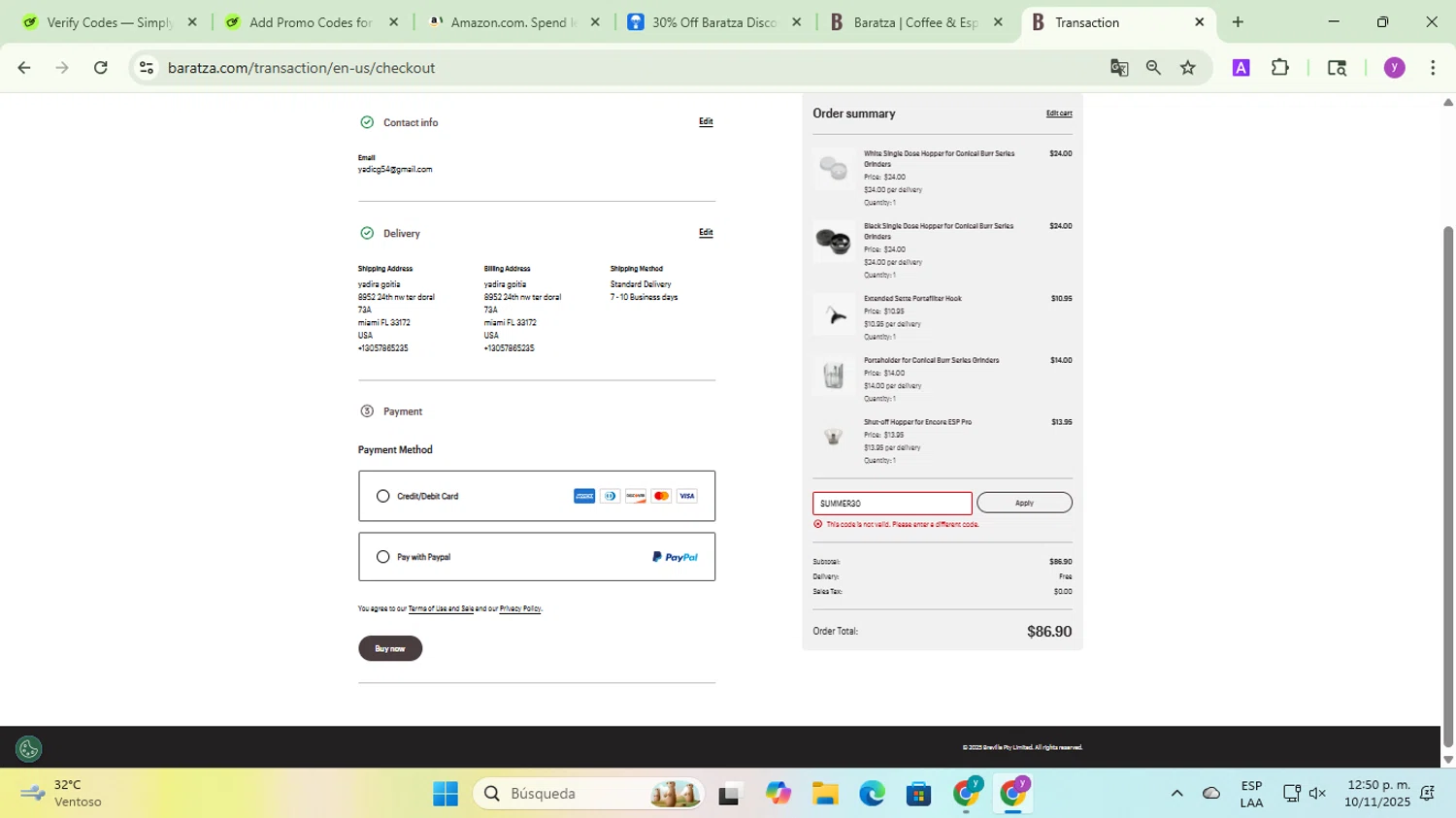The height and width of the screenshot is (818, 1456).
Task: Open Terms of Use and Sale link
Action: (441, 609)
